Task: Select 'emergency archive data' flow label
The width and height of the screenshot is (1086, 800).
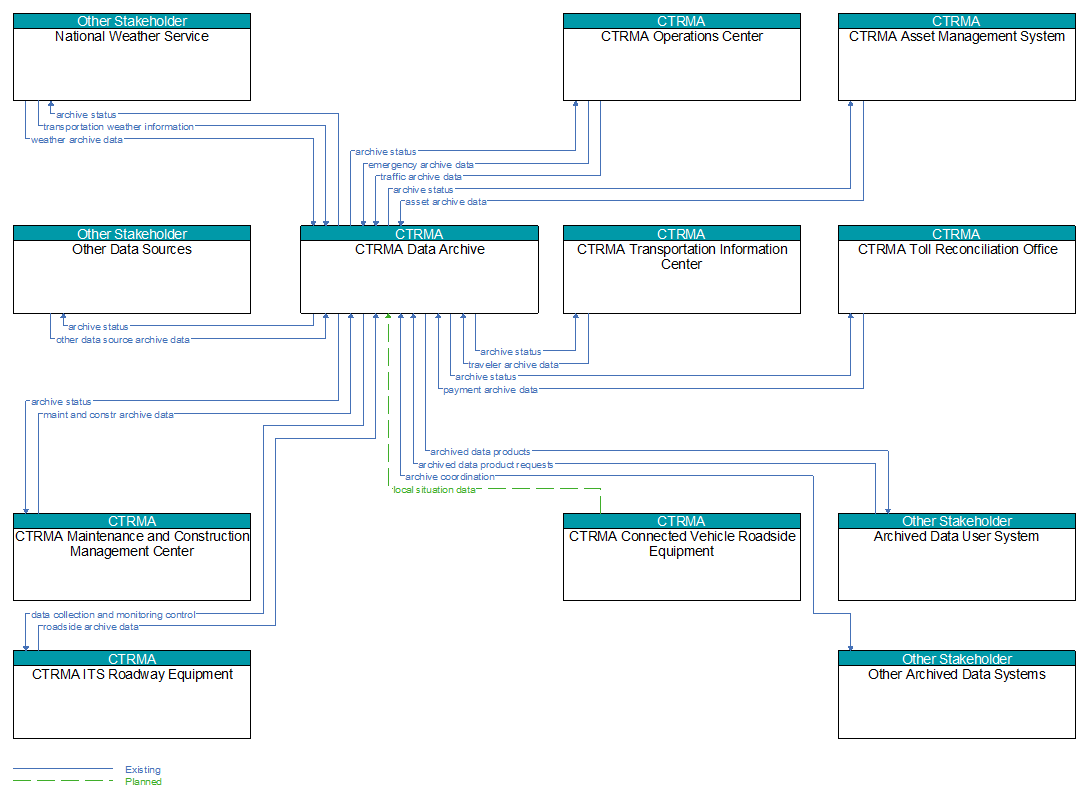Action: (420, 165)
